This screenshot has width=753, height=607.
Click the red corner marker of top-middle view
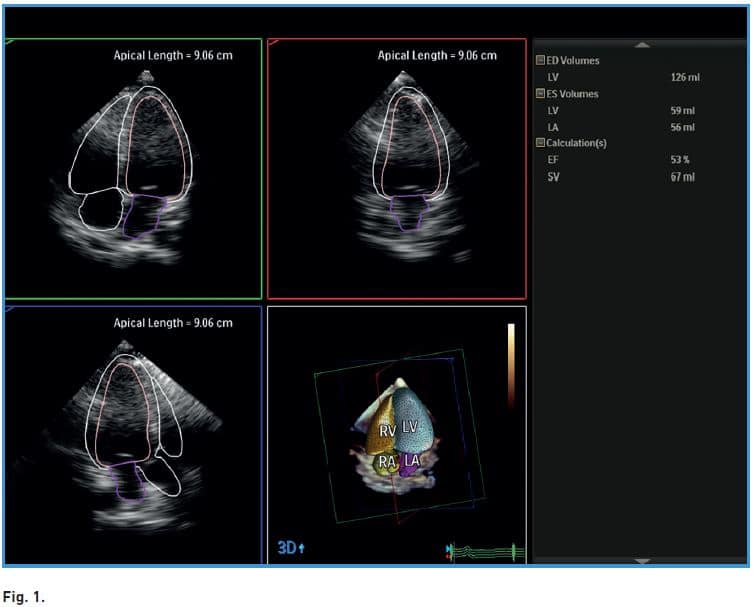(274, 42)
